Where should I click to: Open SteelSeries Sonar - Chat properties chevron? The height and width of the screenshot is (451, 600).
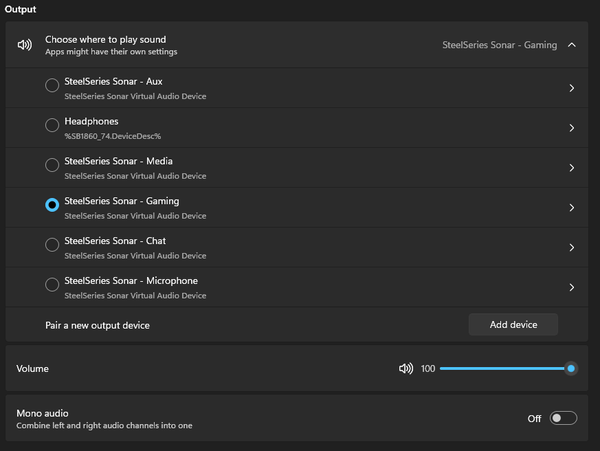click(x=572, y=247)
